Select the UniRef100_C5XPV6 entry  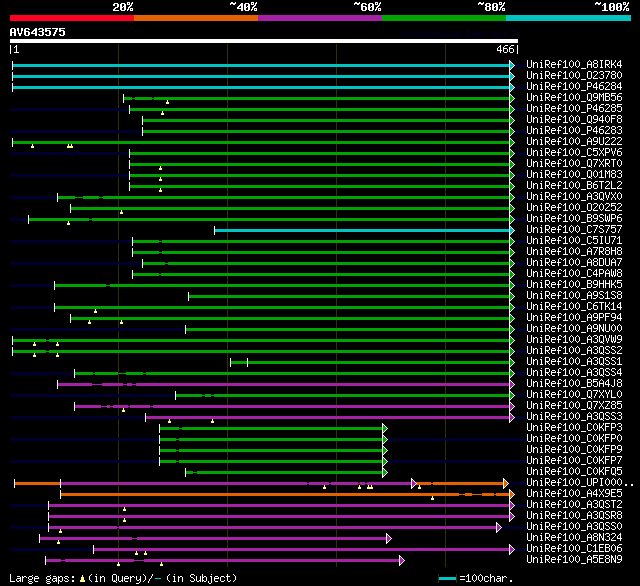click(574, 153)
